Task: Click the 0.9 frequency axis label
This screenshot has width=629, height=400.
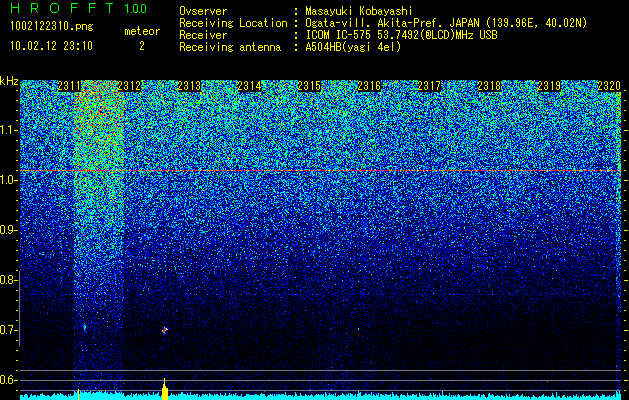Action: pyautogui.click(x=8, y=230)
